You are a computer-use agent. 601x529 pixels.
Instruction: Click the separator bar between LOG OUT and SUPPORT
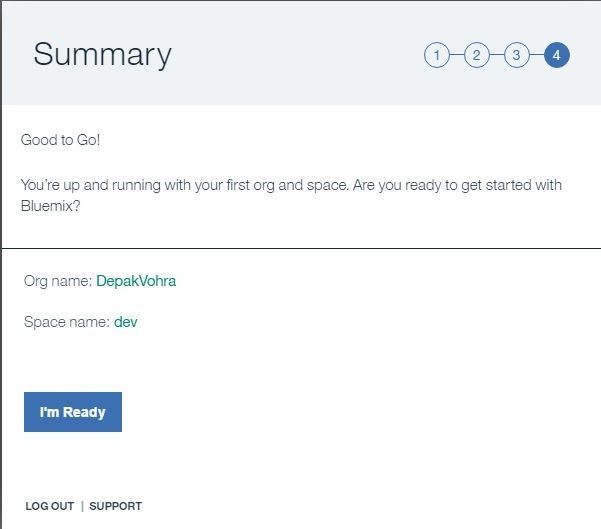82,506
